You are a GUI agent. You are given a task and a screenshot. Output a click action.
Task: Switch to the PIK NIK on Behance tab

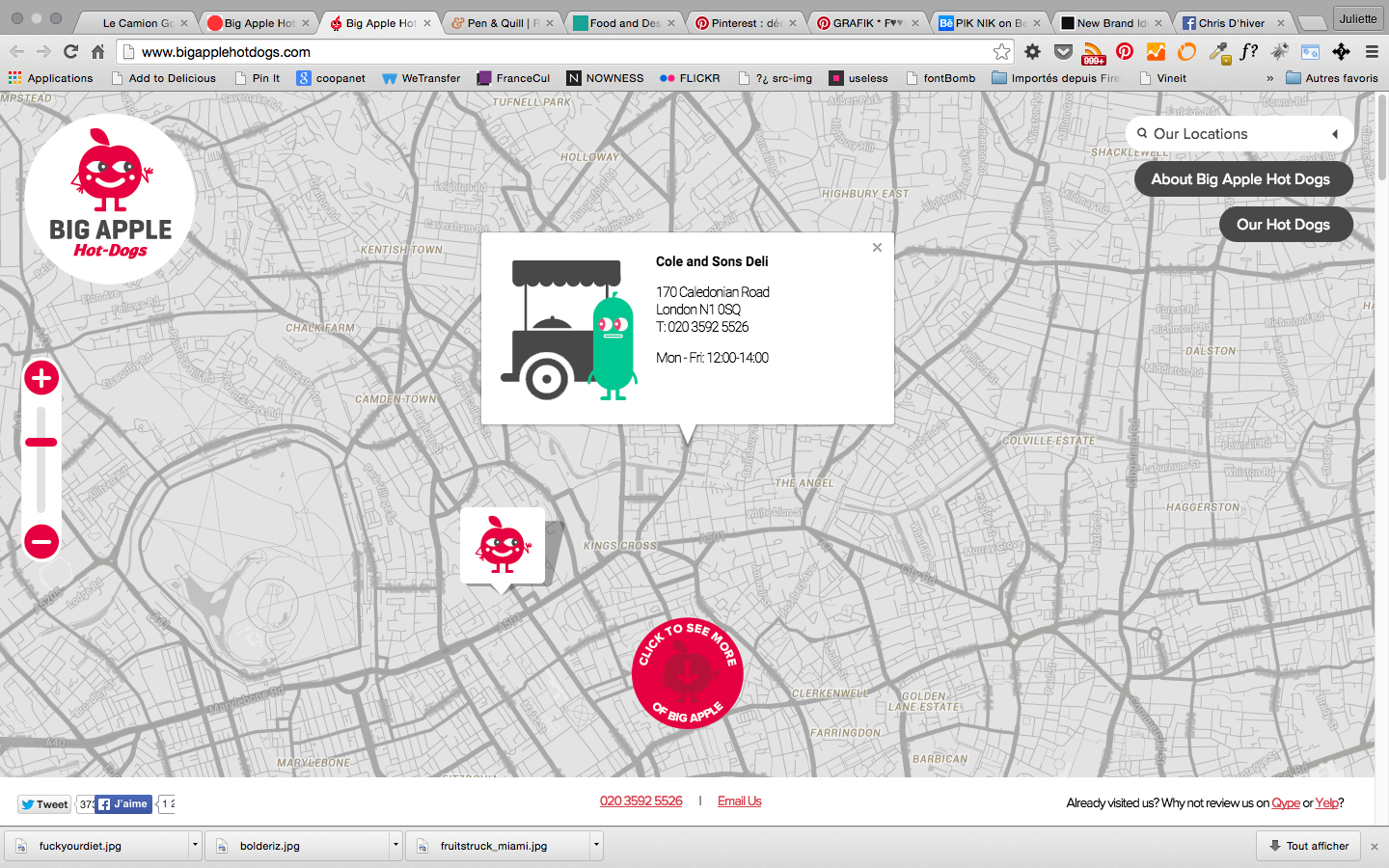point(988,23)
